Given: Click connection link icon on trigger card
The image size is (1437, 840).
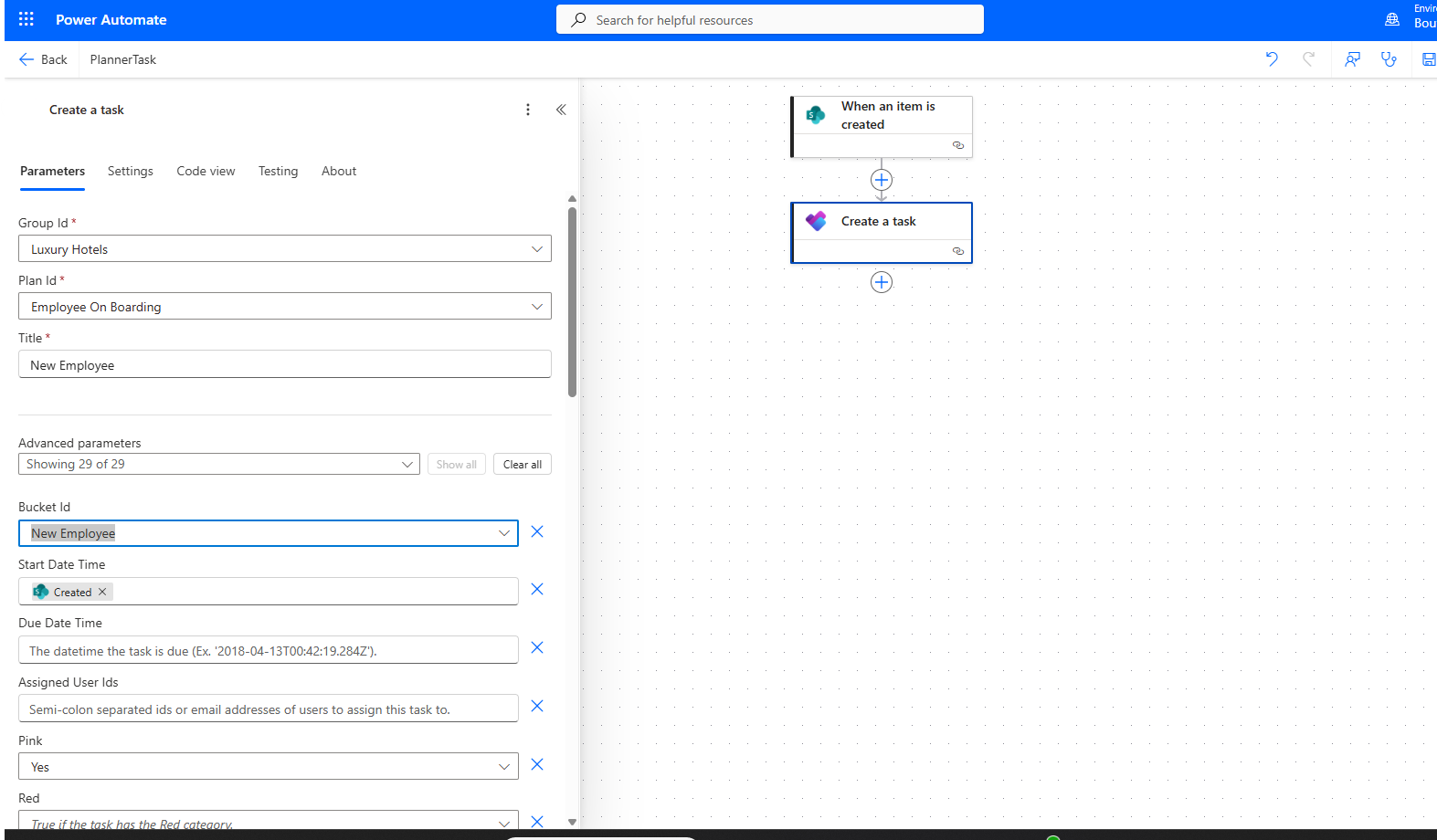Looking at the screenshot, I should tap(958, 145).
